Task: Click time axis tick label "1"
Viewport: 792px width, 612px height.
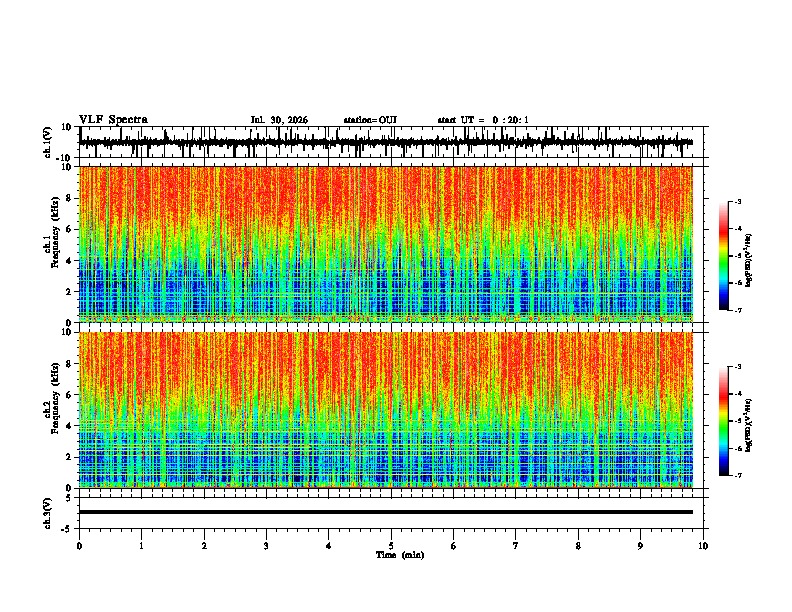Action: click(141, 546)
